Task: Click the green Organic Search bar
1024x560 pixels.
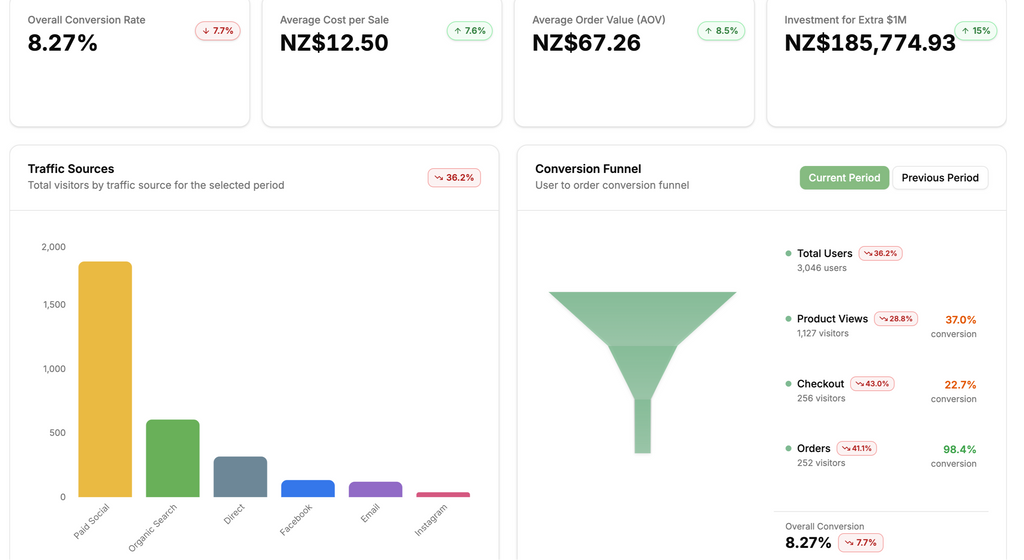Action: click(x=173, y=458)
